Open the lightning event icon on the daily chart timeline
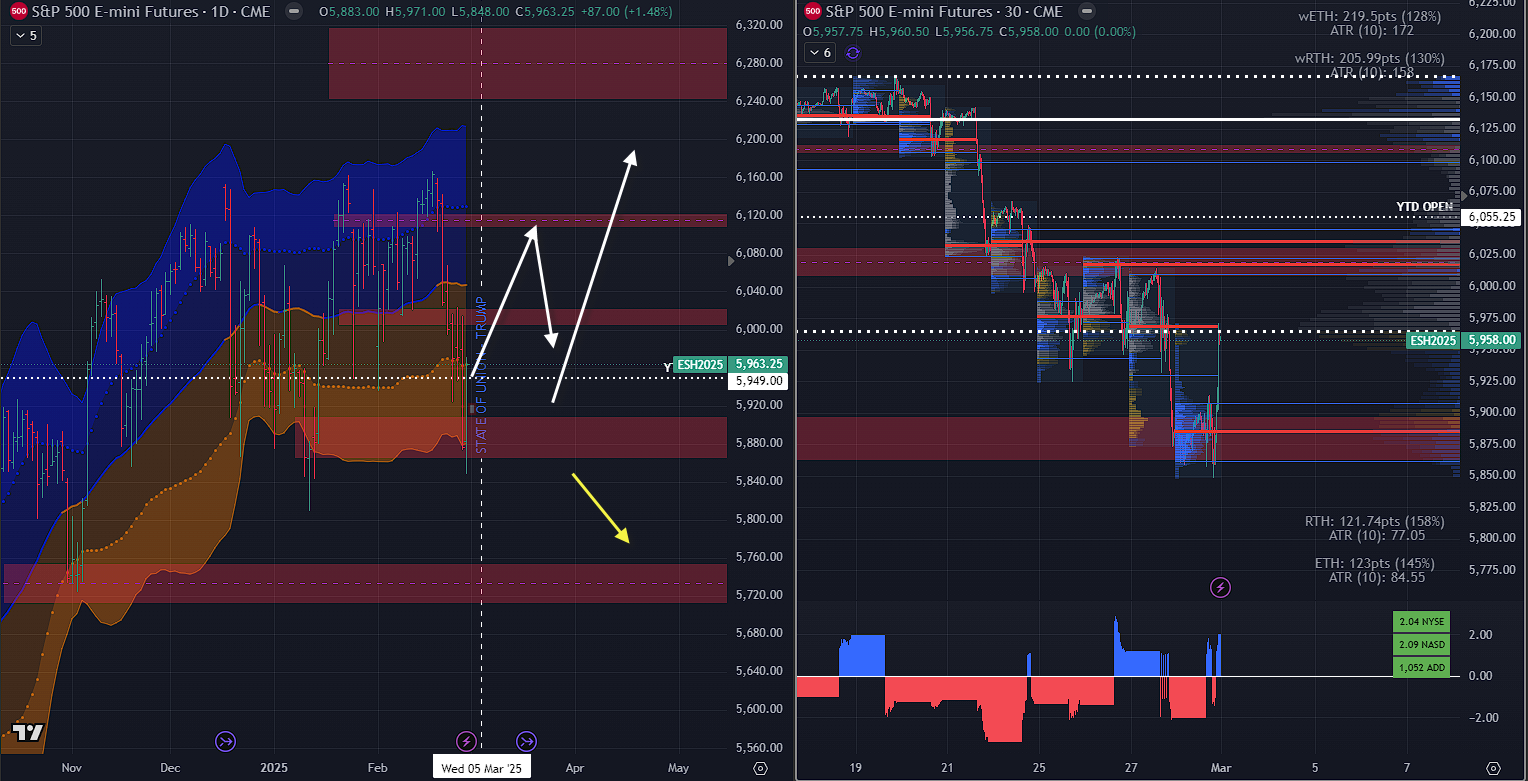 tap(466, 741)
